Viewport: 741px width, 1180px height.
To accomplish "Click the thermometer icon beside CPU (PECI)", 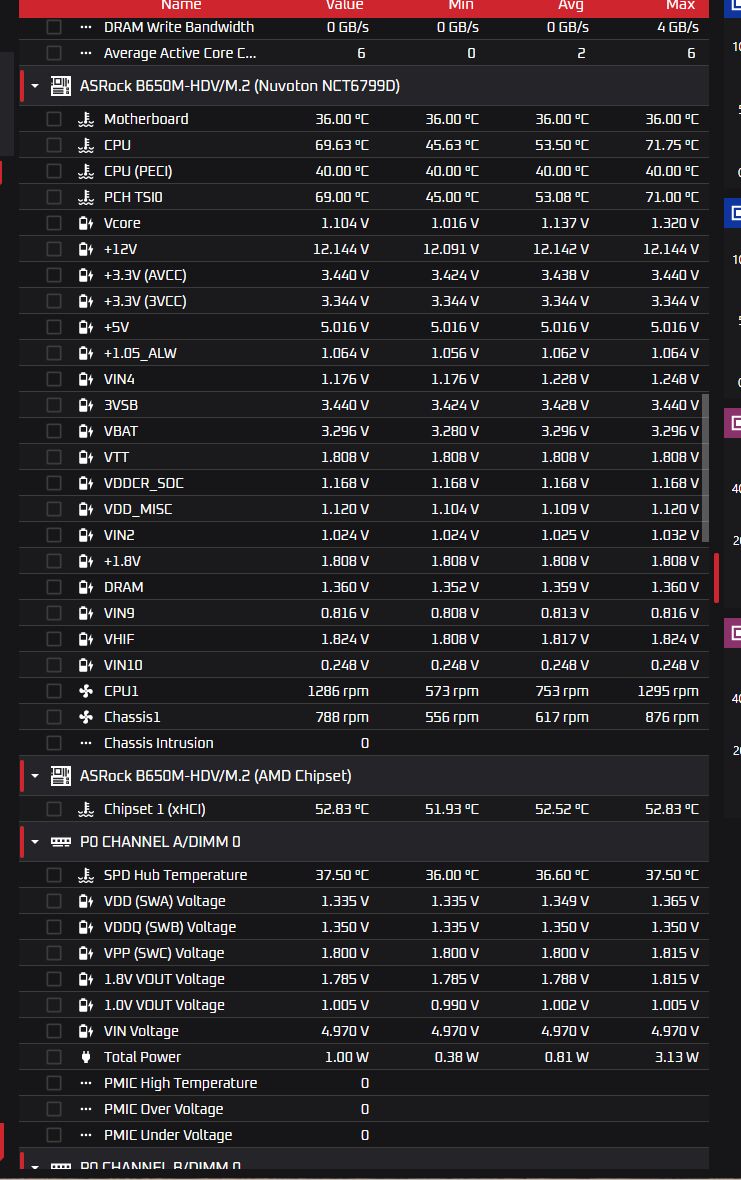I will point(86,171).
